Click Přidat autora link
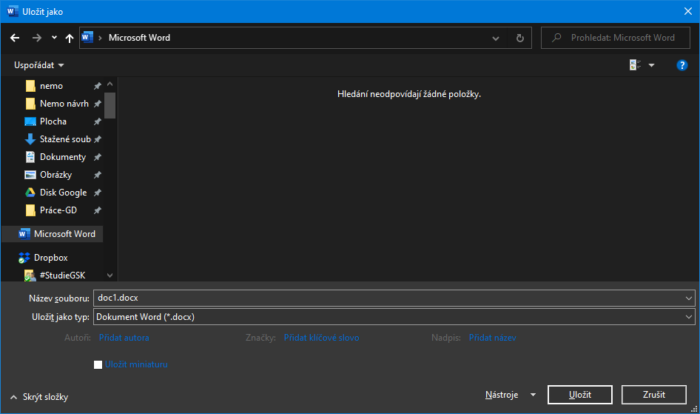This screenshot has height=414, width=700. coord(124,338)
